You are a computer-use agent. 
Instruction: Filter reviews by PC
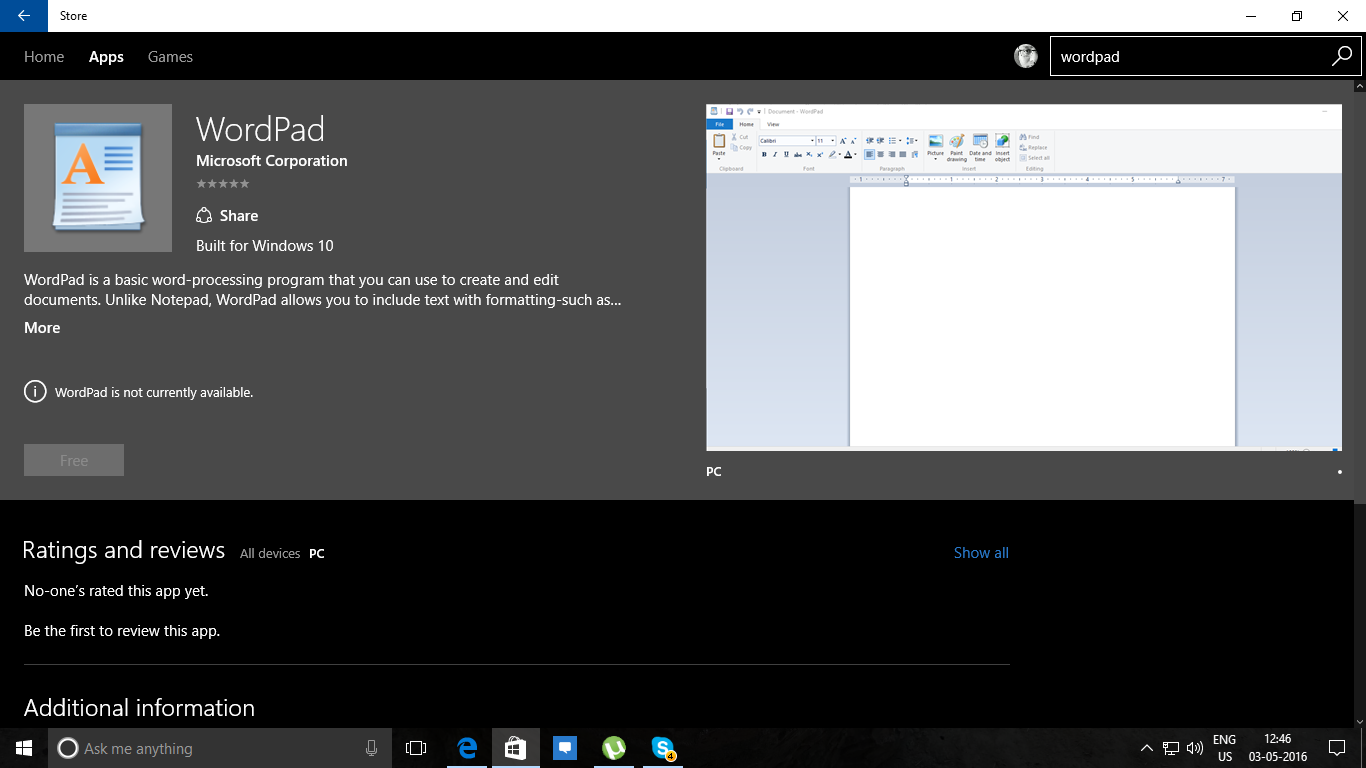click(317, 554)
